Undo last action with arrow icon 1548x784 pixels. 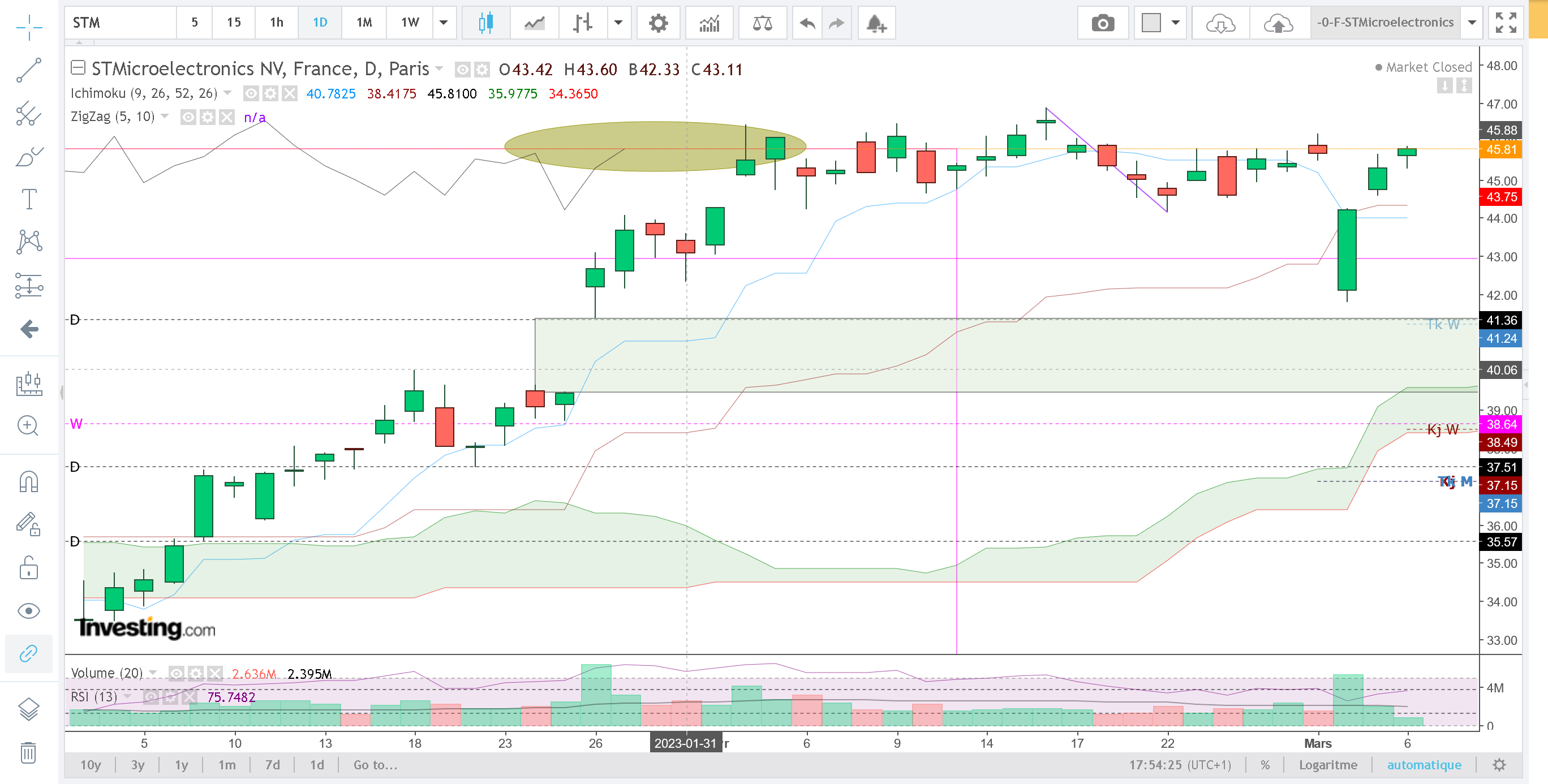point(807,23)
